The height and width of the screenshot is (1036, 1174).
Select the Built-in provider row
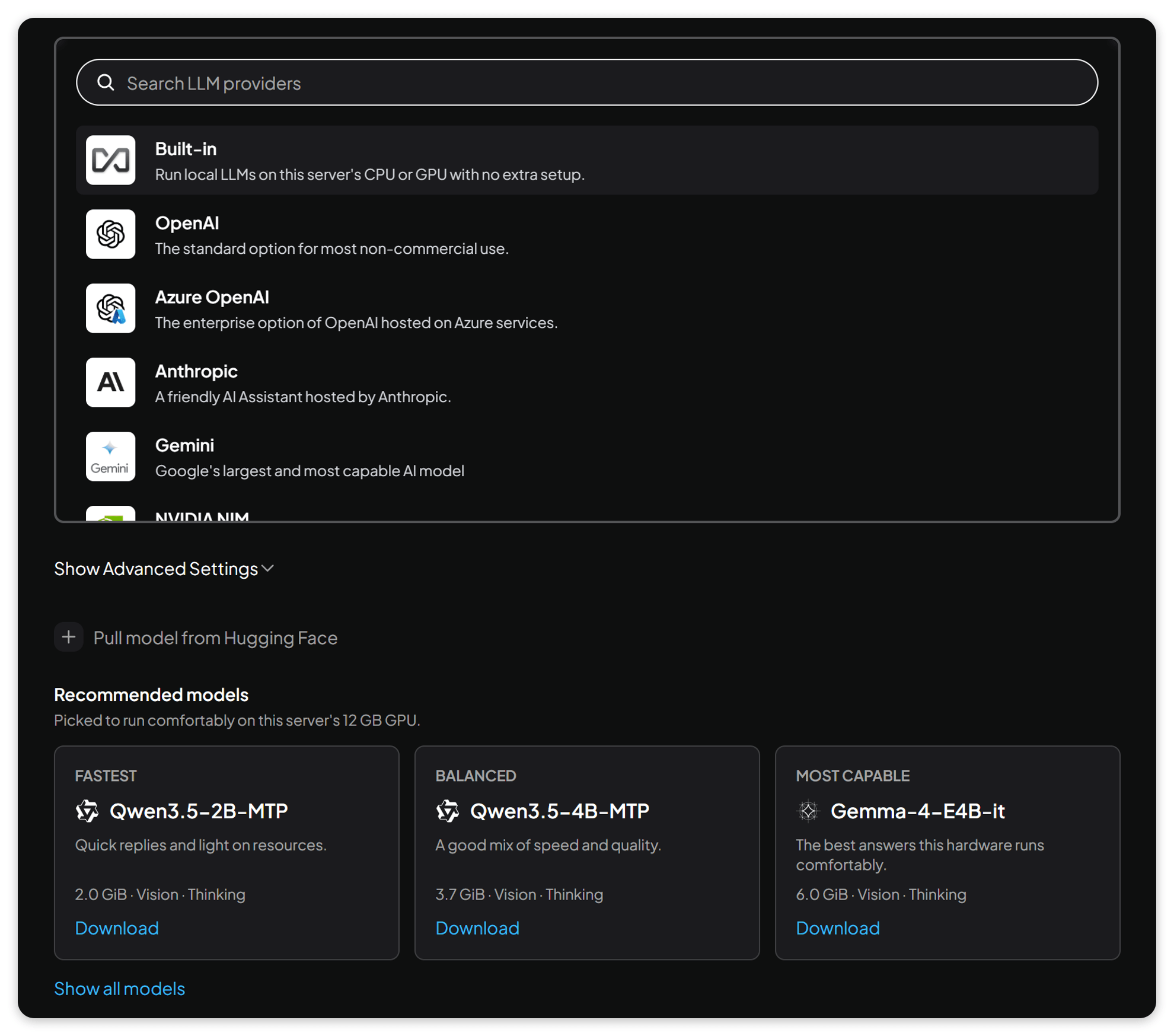587,160
